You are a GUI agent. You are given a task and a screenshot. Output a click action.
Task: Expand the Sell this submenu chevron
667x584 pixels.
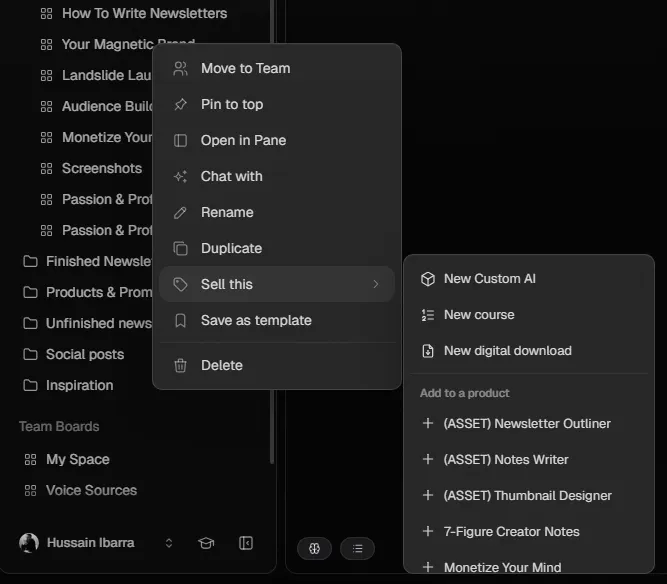[376, 284]
